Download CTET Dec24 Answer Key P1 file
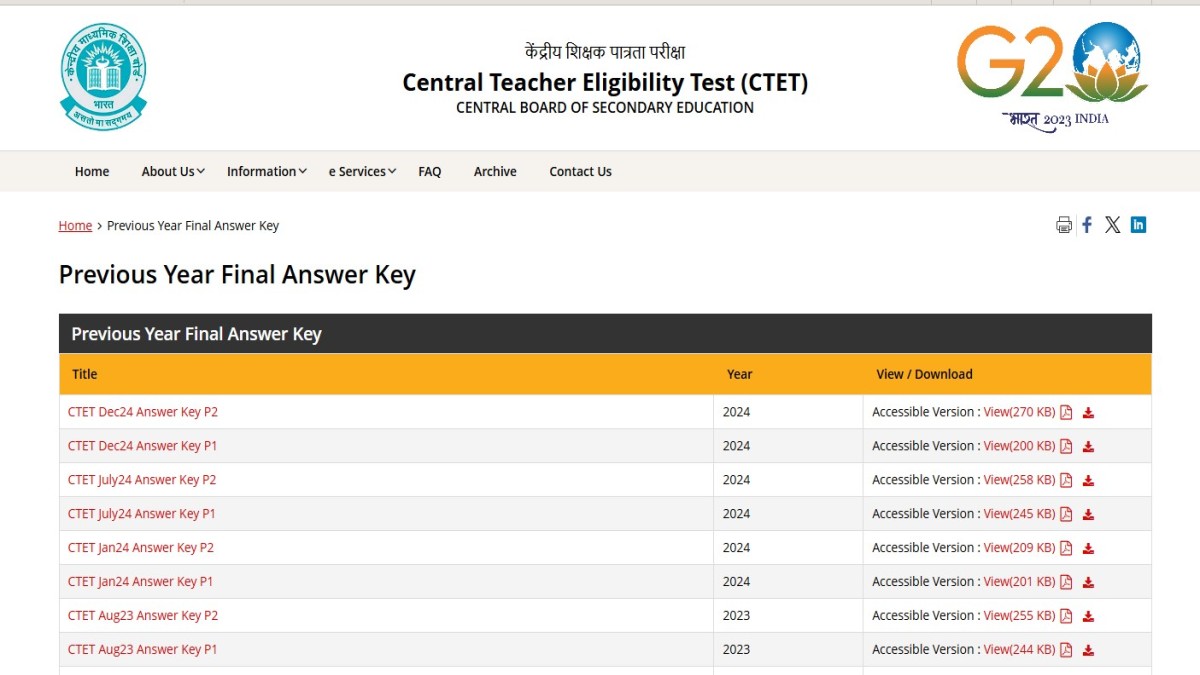Screen dimensions: 1200x675 tap(1088, 447)
